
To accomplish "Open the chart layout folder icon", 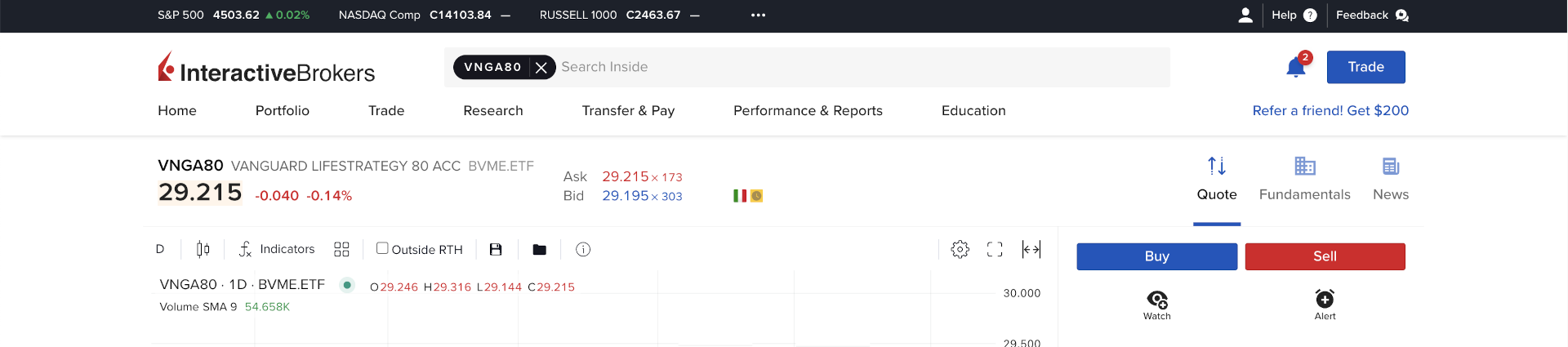I will pyautogui.click(x=539, y=249).
